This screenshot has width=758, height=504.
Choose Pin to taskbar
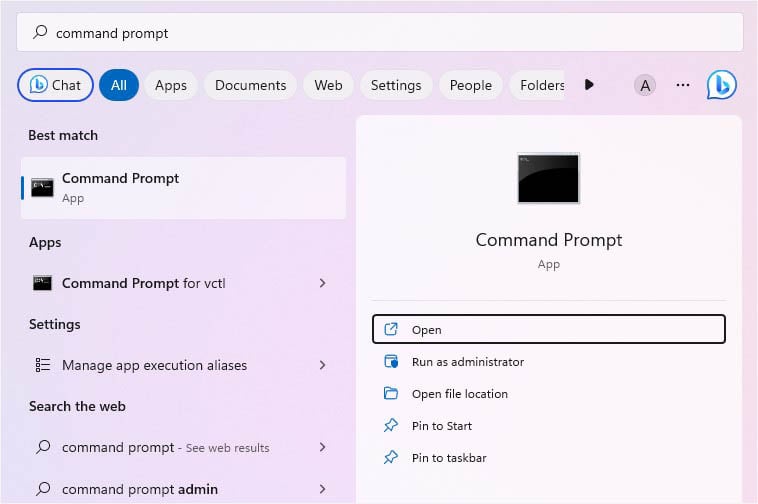pyautogui.click(x=549, y=458)
